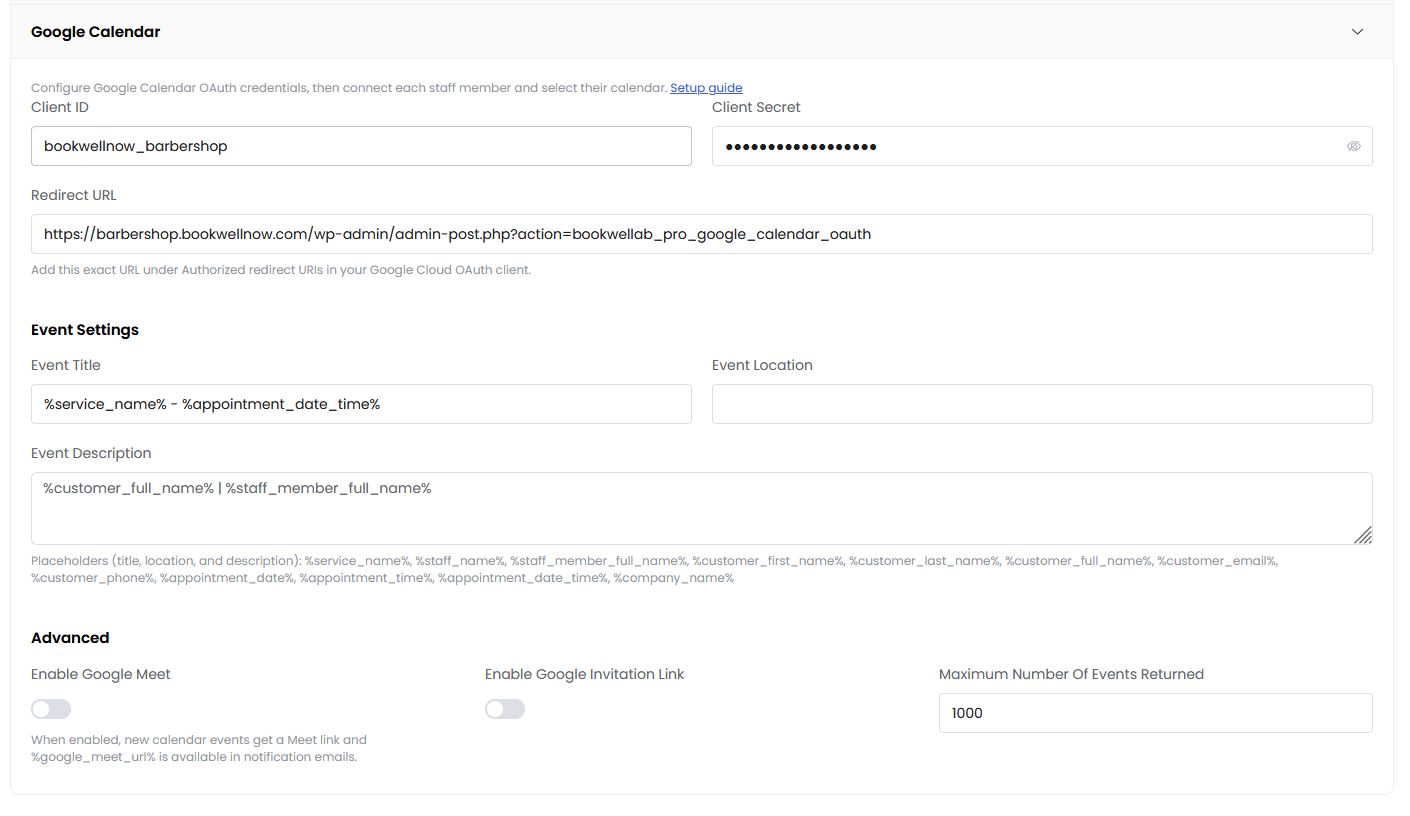Image resolution: width=1410 pixels, height=816 pixels.
Task: Click the Event Description label
Action: tap(91, 453)
